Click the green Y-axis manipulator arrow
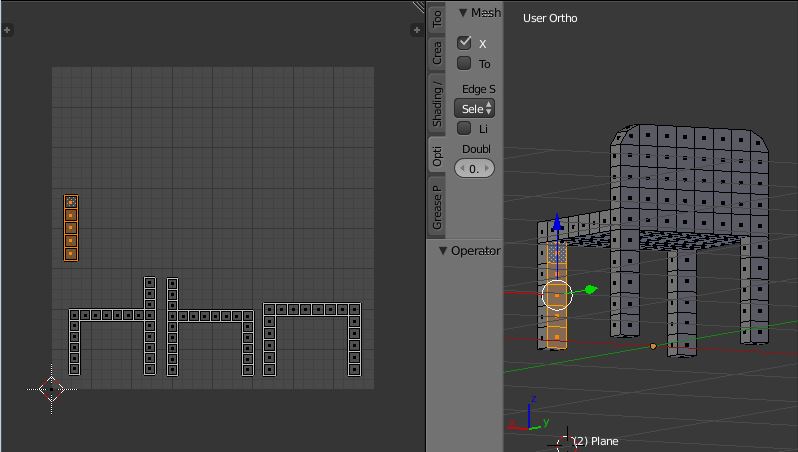 590,290
